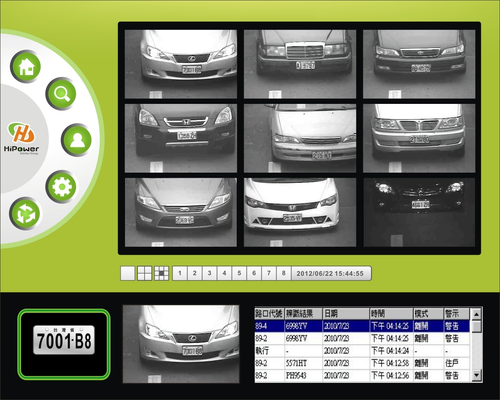The image size is (500, 400).
Task: Click the 2012/06/22 15:44:55 timestamp box
Action: (331, 273)
